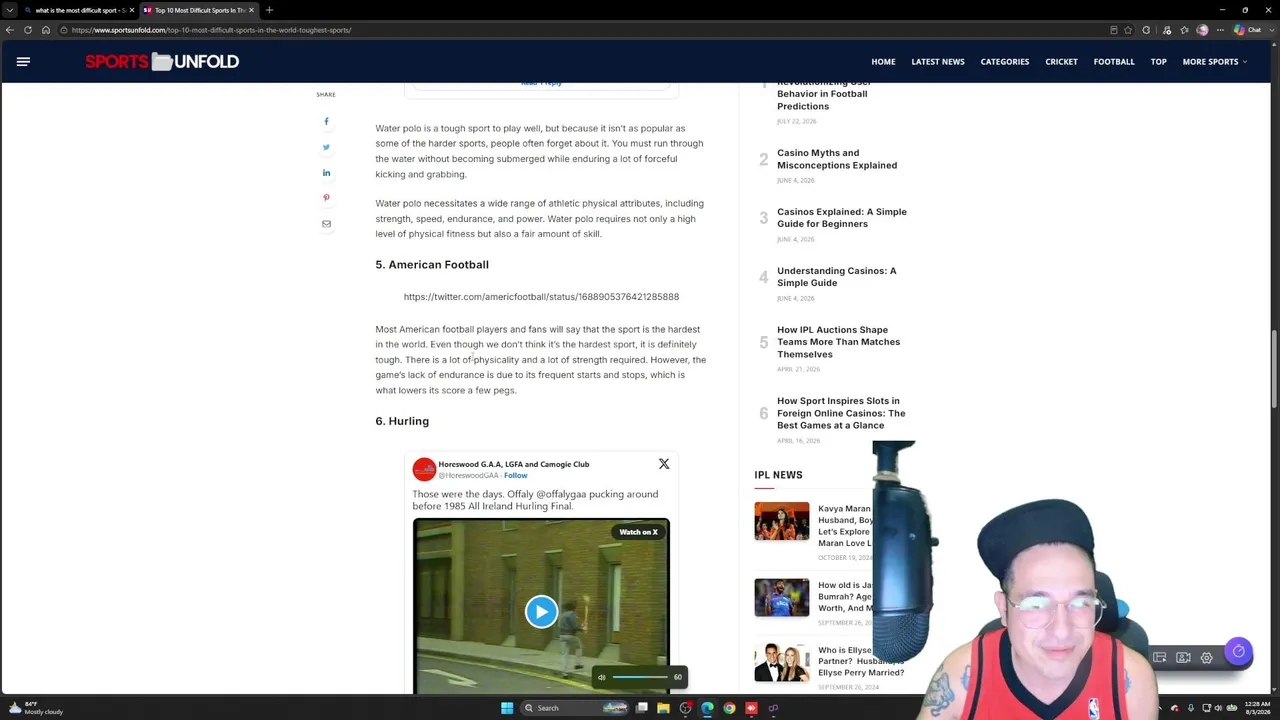Viewport: 1280px width, 720px height.
Task: Share the article on Pinterest
Action: [x=326, y=198]
